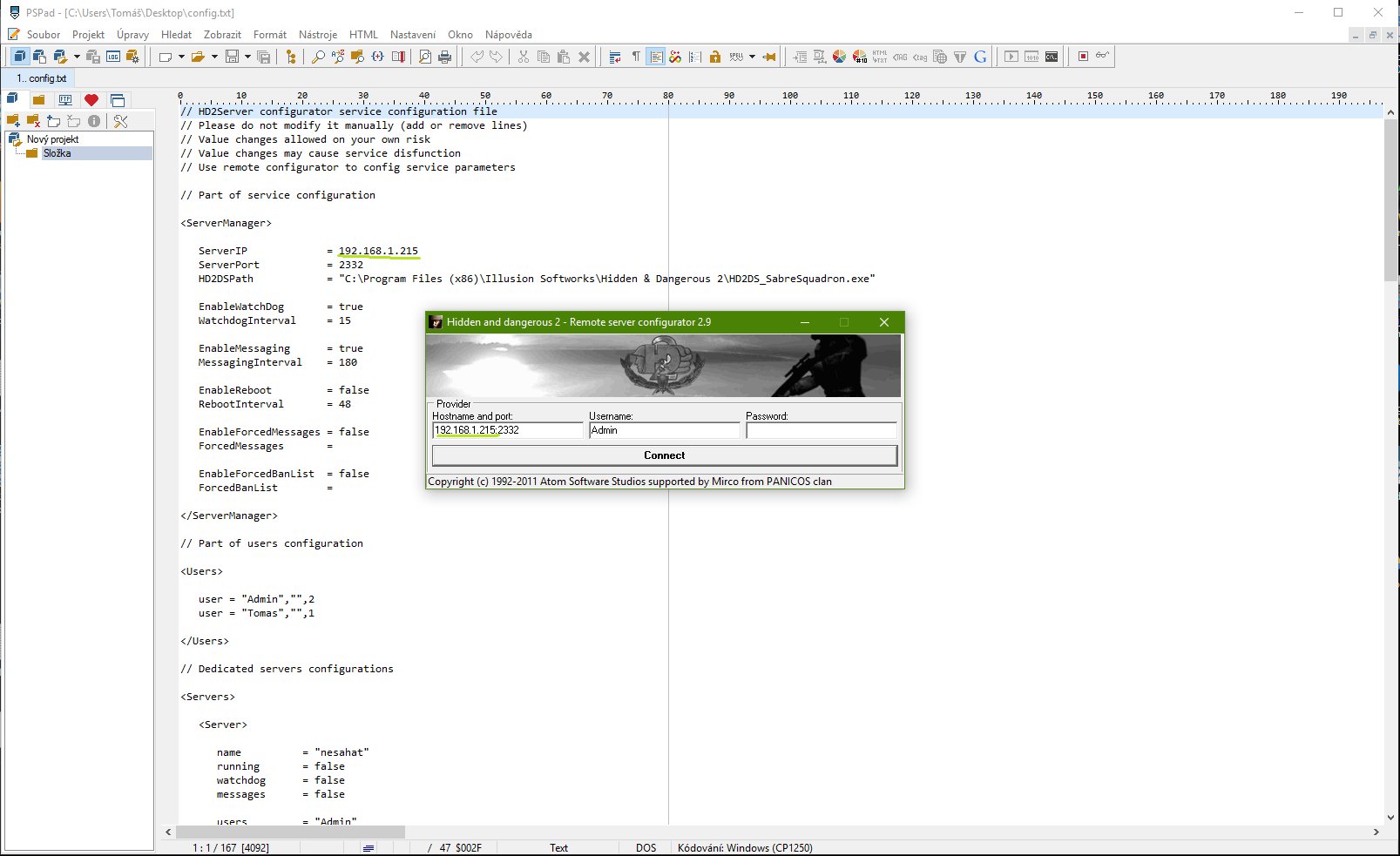Image resolution: width=1400 pixels, height=856 pixels.
Task: Toggle the highlighted line numbers/ruler icon
Action: coord(656,57)
